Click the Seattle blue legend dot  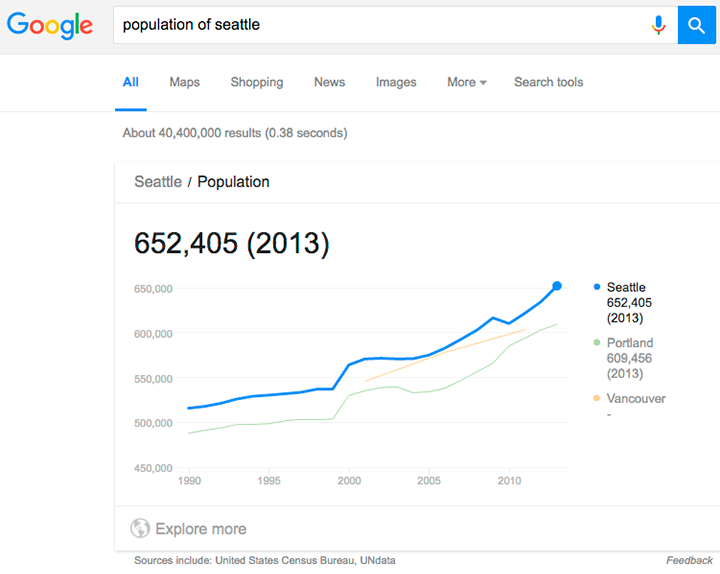point(596,287)
